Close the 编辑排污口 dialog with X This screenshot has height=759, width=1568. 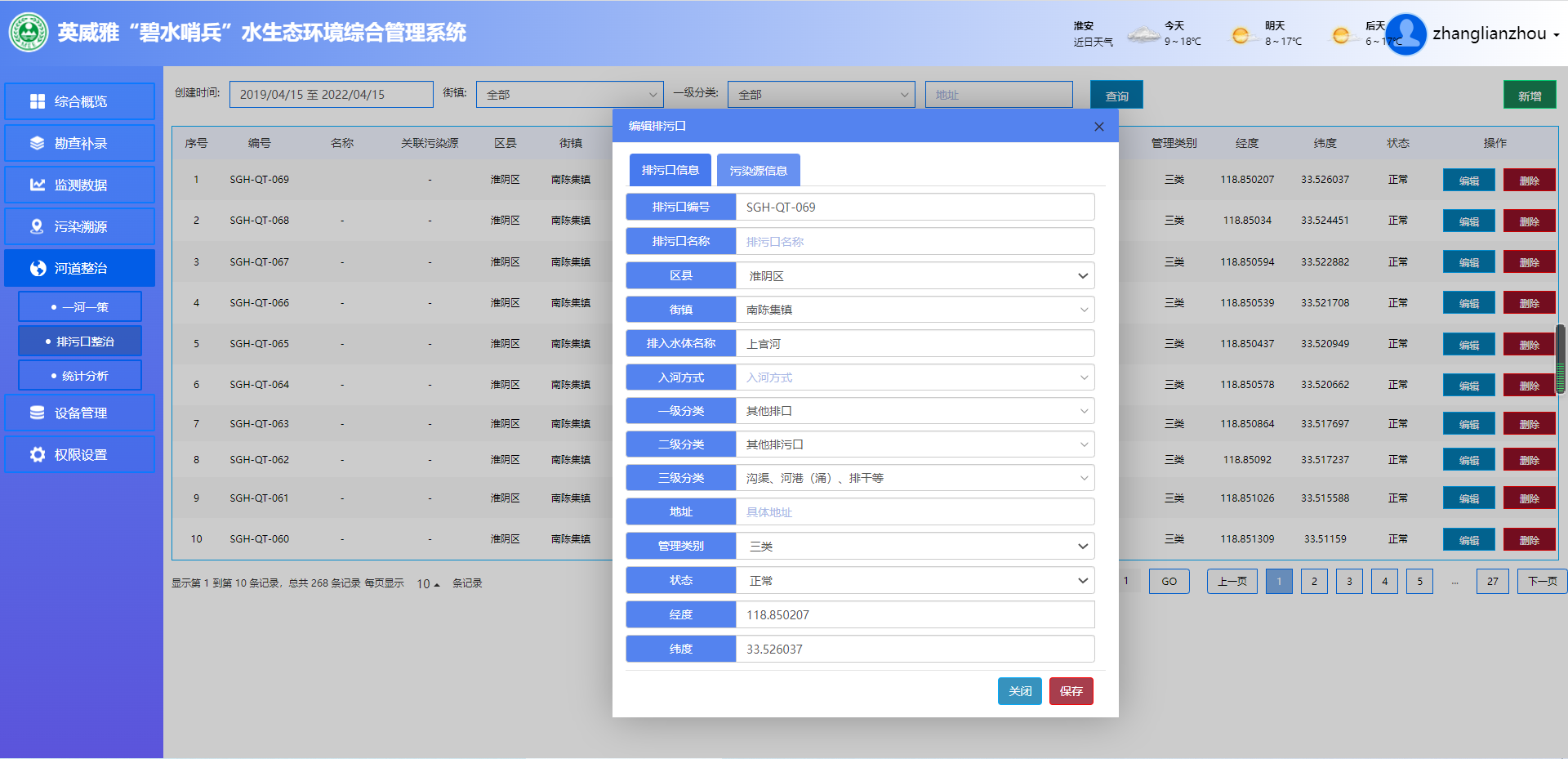tap(1098, 127)
